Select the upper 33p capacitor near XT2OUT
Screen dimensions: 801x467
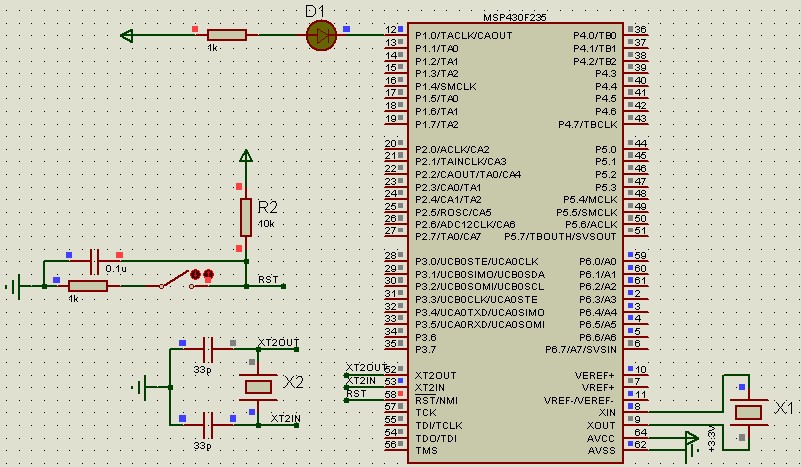(x=208, y=349)
